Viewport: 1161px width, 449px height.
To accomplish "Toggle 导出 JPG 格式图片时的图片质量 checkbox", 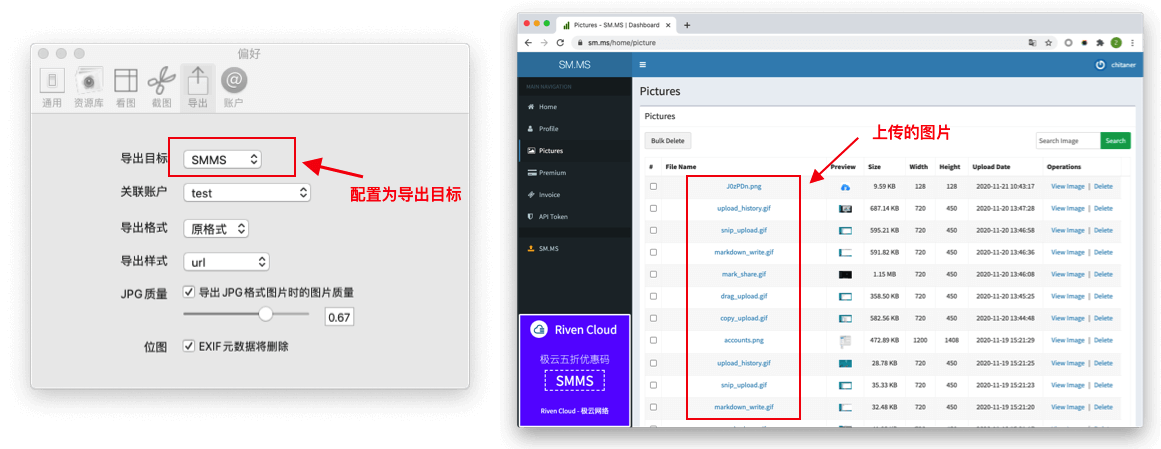I will click(x=189, y=292).
